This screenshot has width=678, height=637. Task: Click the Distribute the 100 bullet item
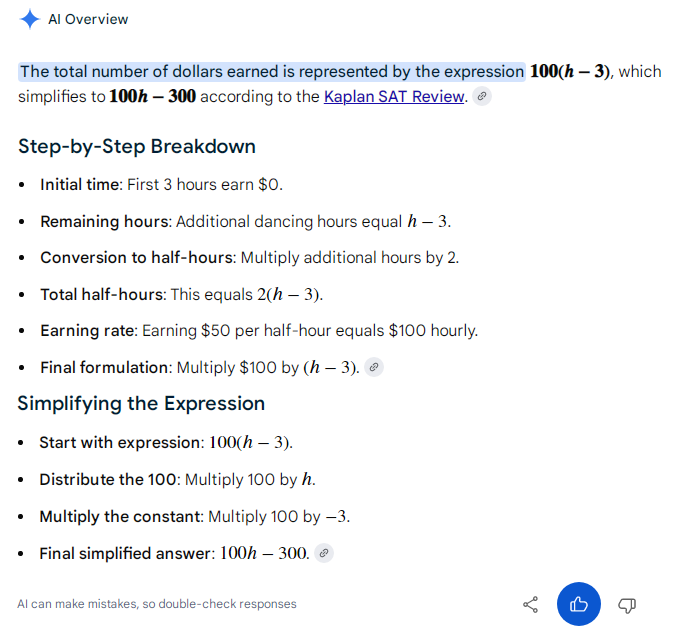coord(177,480)
